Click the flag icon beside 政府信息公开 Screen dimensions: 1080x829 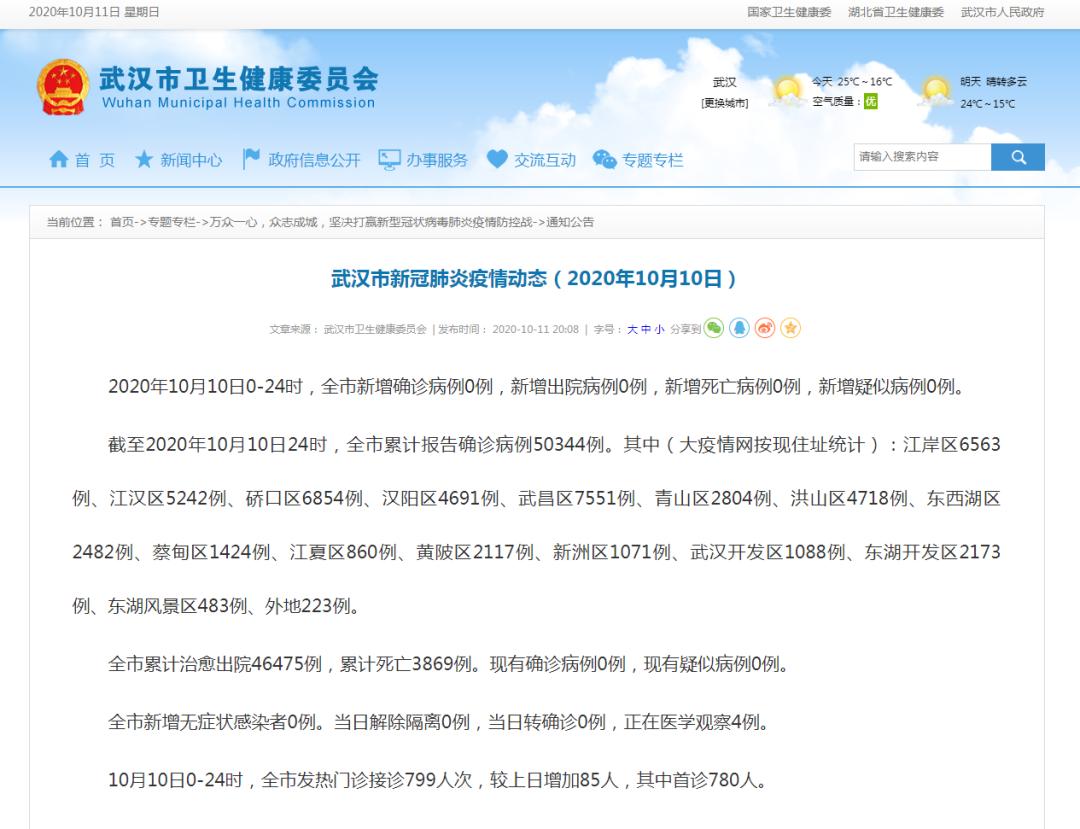click(x=251, y=159)
